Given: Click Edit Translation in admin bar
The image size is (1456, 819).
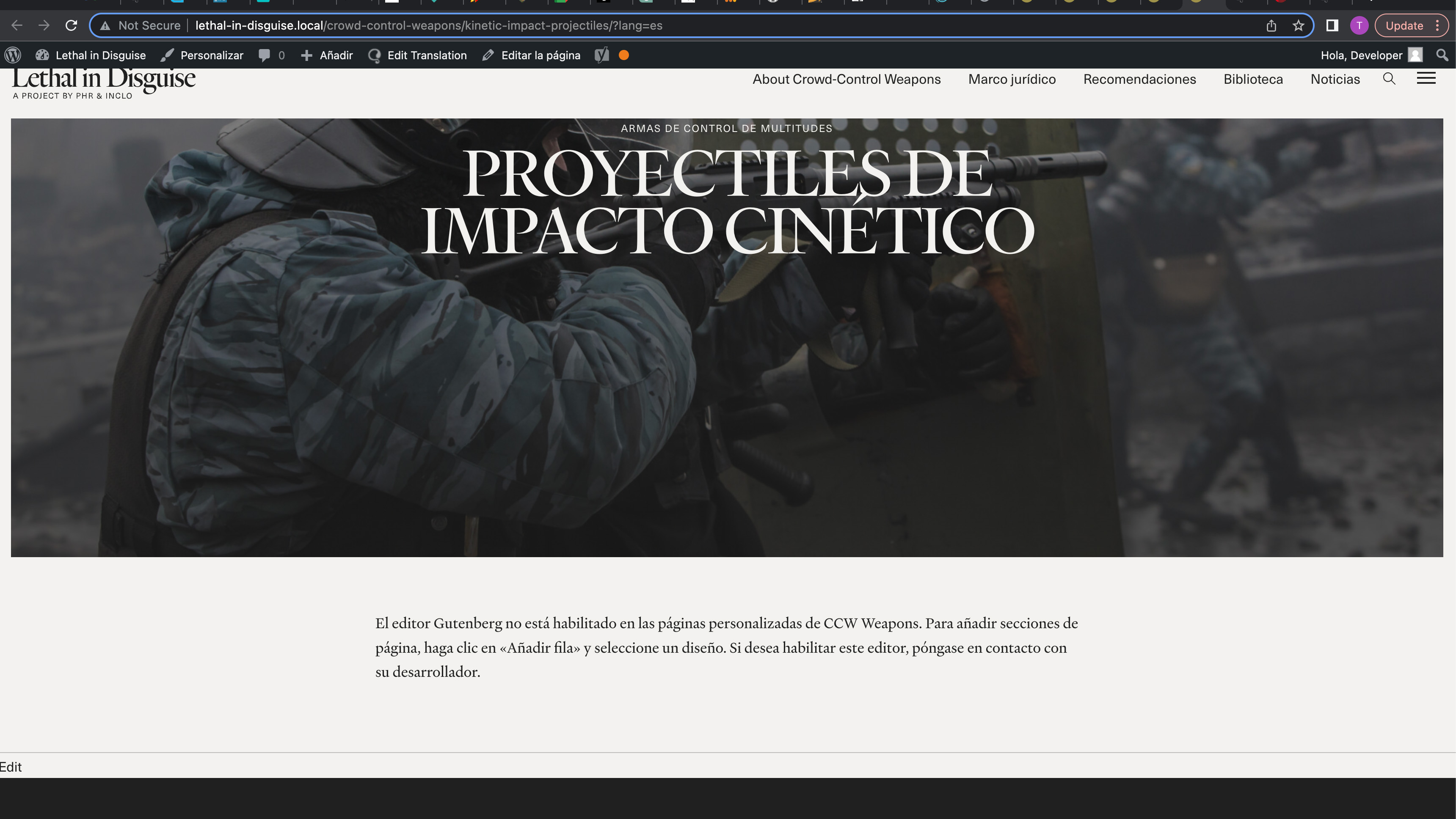Looking at the screenshot, I should 418,55.
